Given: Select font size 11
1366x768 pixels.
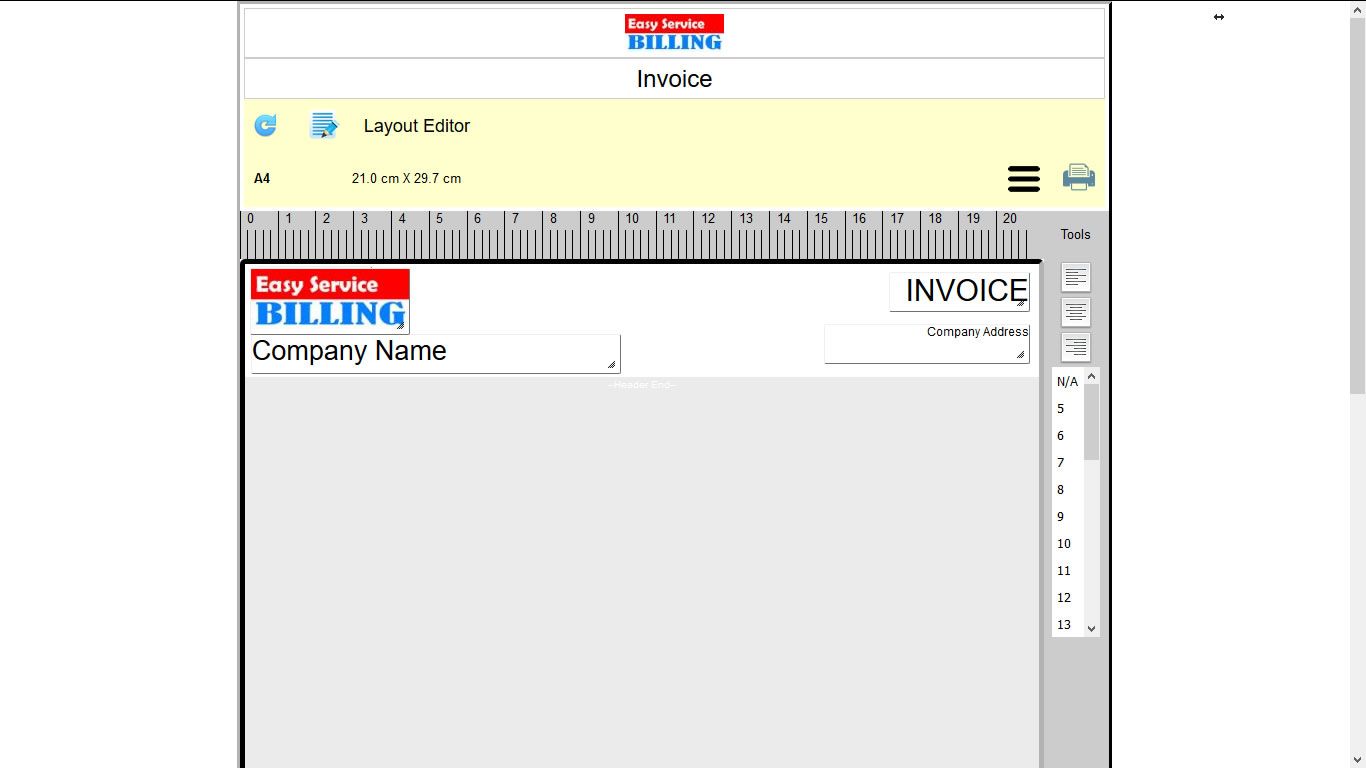Looking at the screenshot, I should click(x=1068, y=571).
